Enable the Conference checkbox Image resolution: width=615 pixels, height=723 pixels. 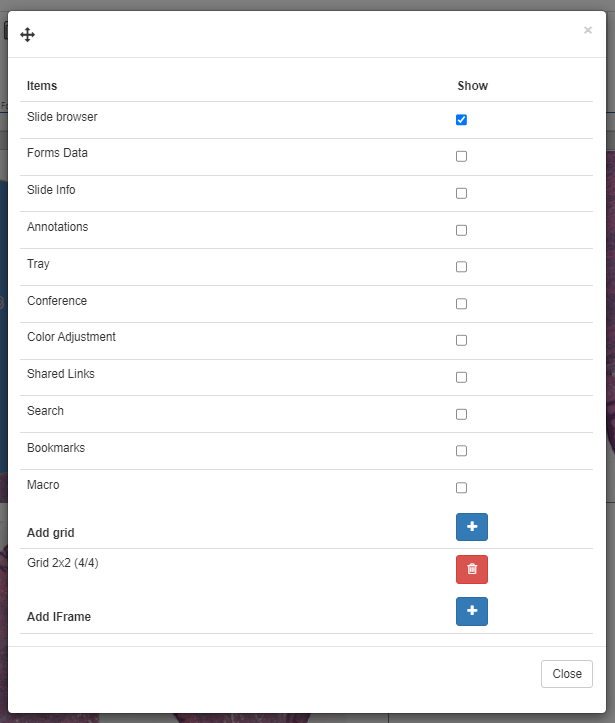pyautogui.click(x=461, y=304)
